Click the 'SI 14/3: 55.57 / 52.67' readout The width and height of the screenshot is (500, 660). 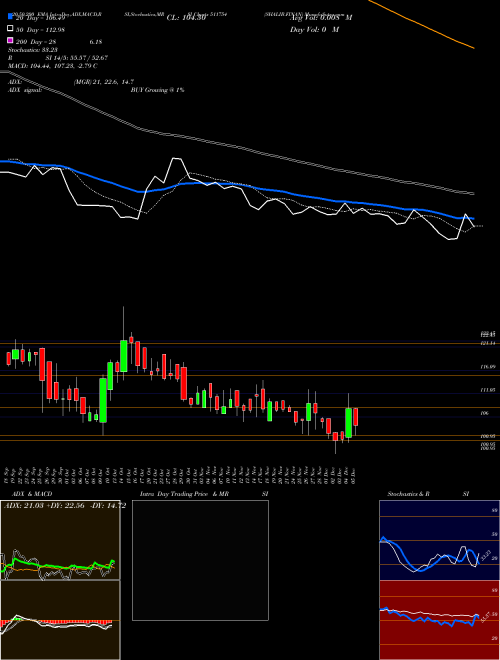point(77,58)
